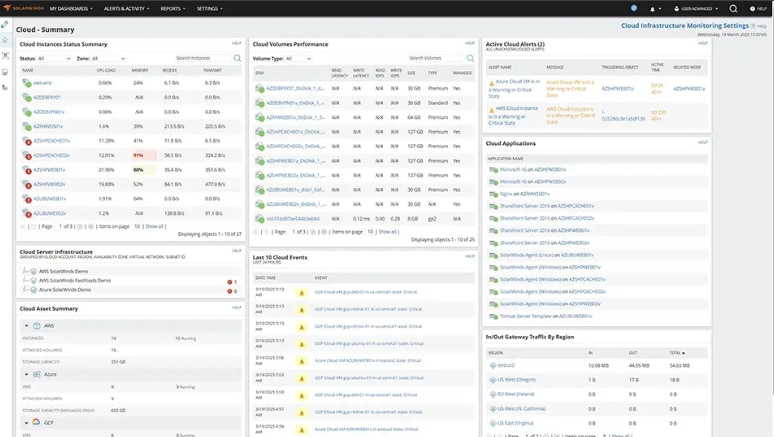Click red critical count icon for Azure Demo
The image size is (774, 437).
[x=230, y=291]
